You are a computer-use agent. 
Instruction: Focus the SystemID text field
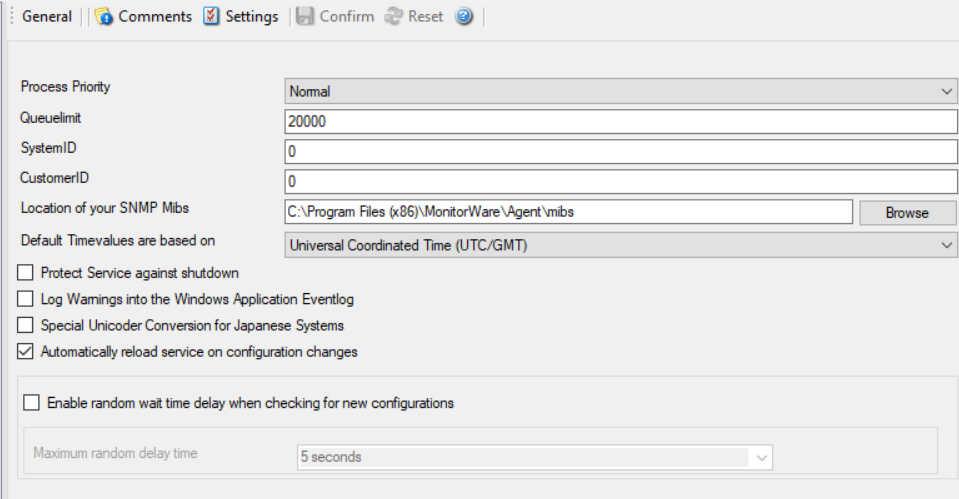(620, 153)
